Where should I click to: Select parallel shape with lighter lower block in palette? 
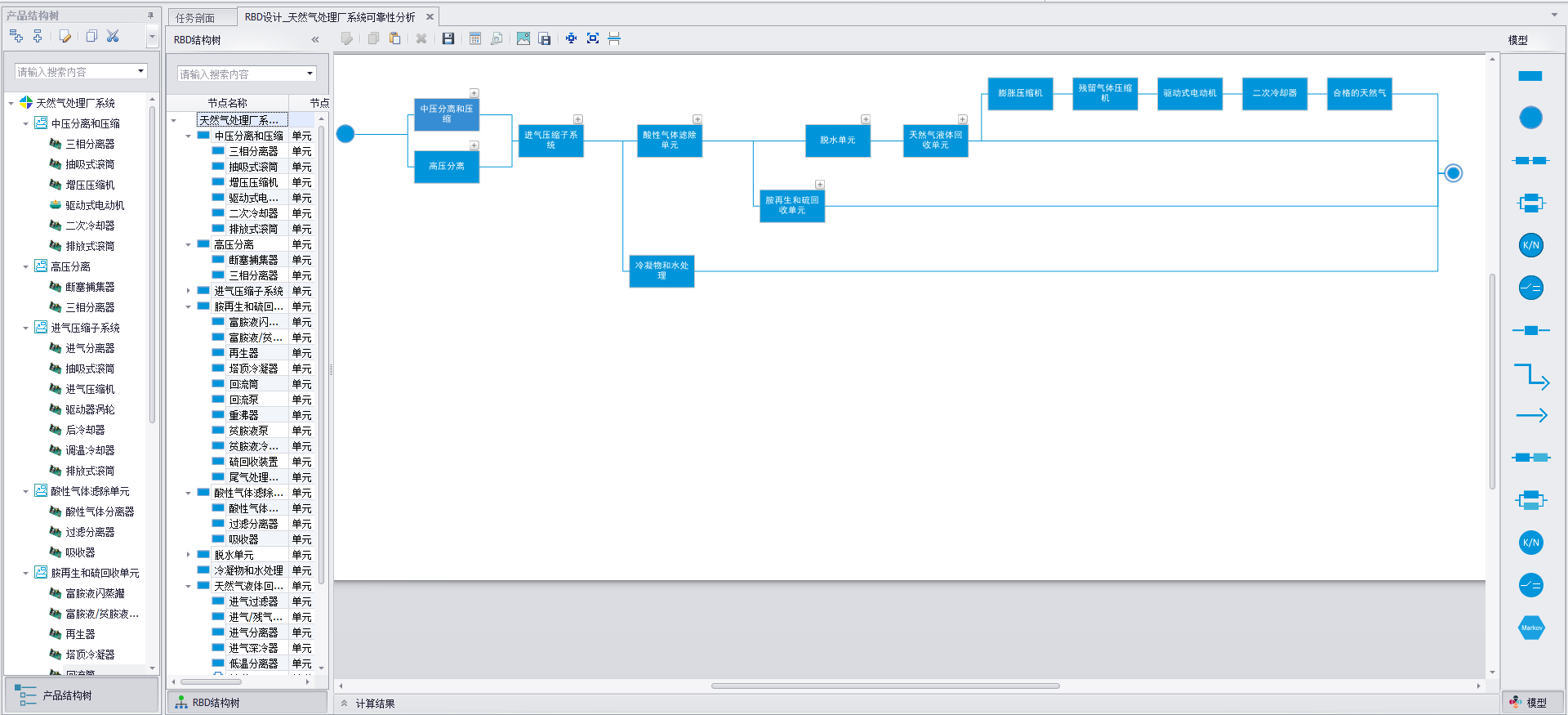click(1531, 500)
